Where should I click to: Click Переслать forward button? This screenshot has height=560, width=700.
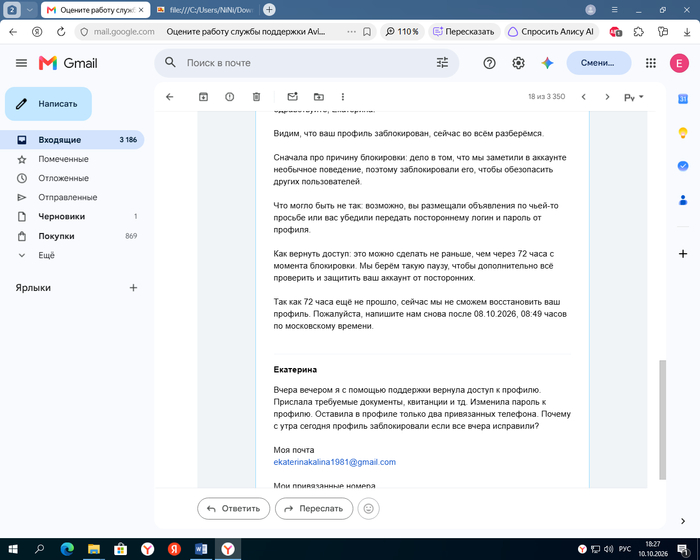(x=314, y=508)
